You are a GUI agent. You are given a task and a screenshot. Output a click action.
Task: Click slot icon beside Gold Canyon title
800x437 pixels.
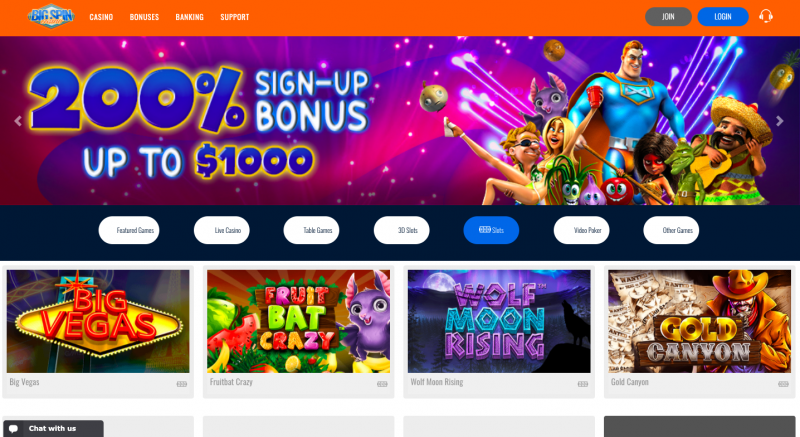click(783, 384)
